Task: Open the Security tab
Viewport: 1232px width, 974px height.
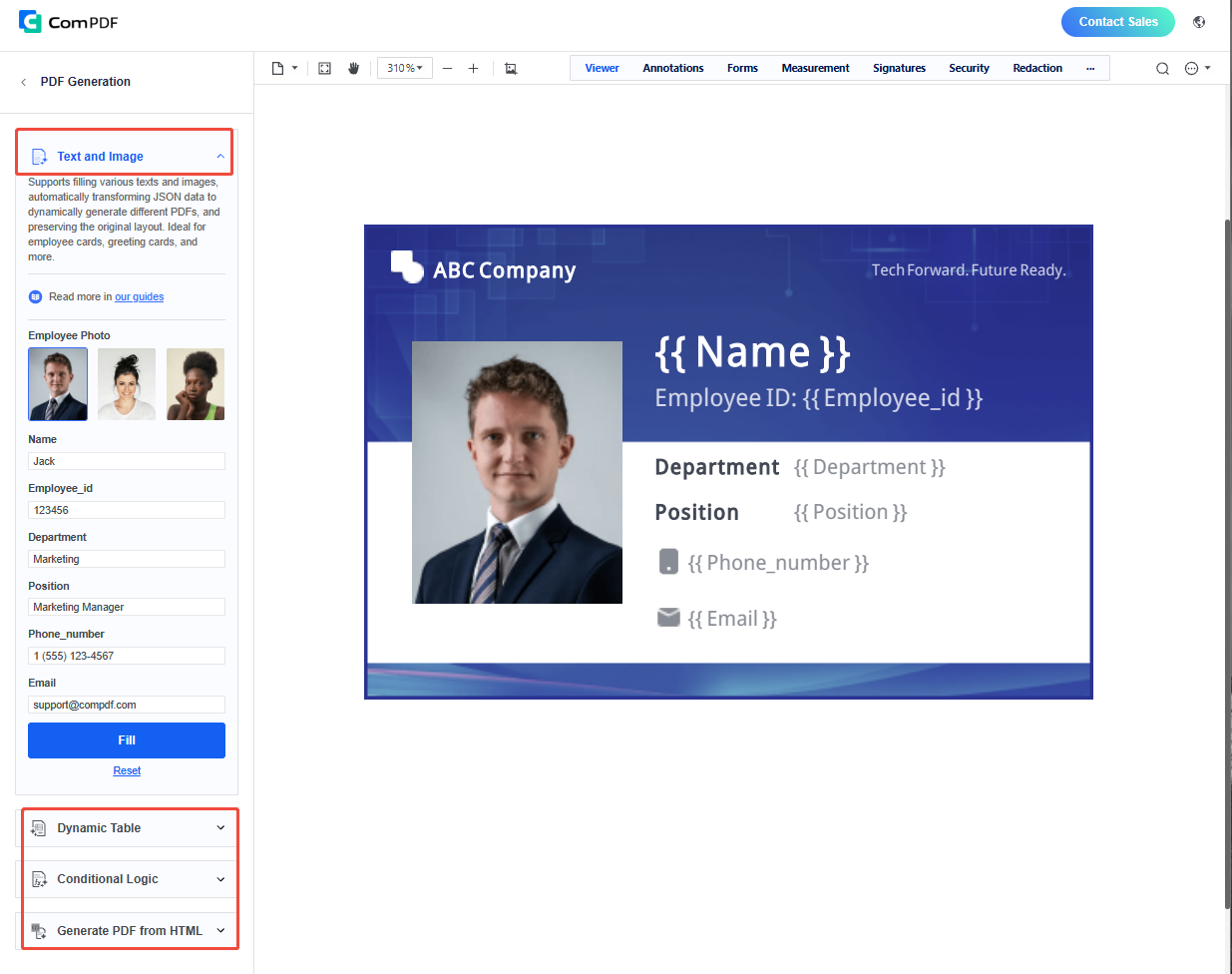Action: coord(969,68)
